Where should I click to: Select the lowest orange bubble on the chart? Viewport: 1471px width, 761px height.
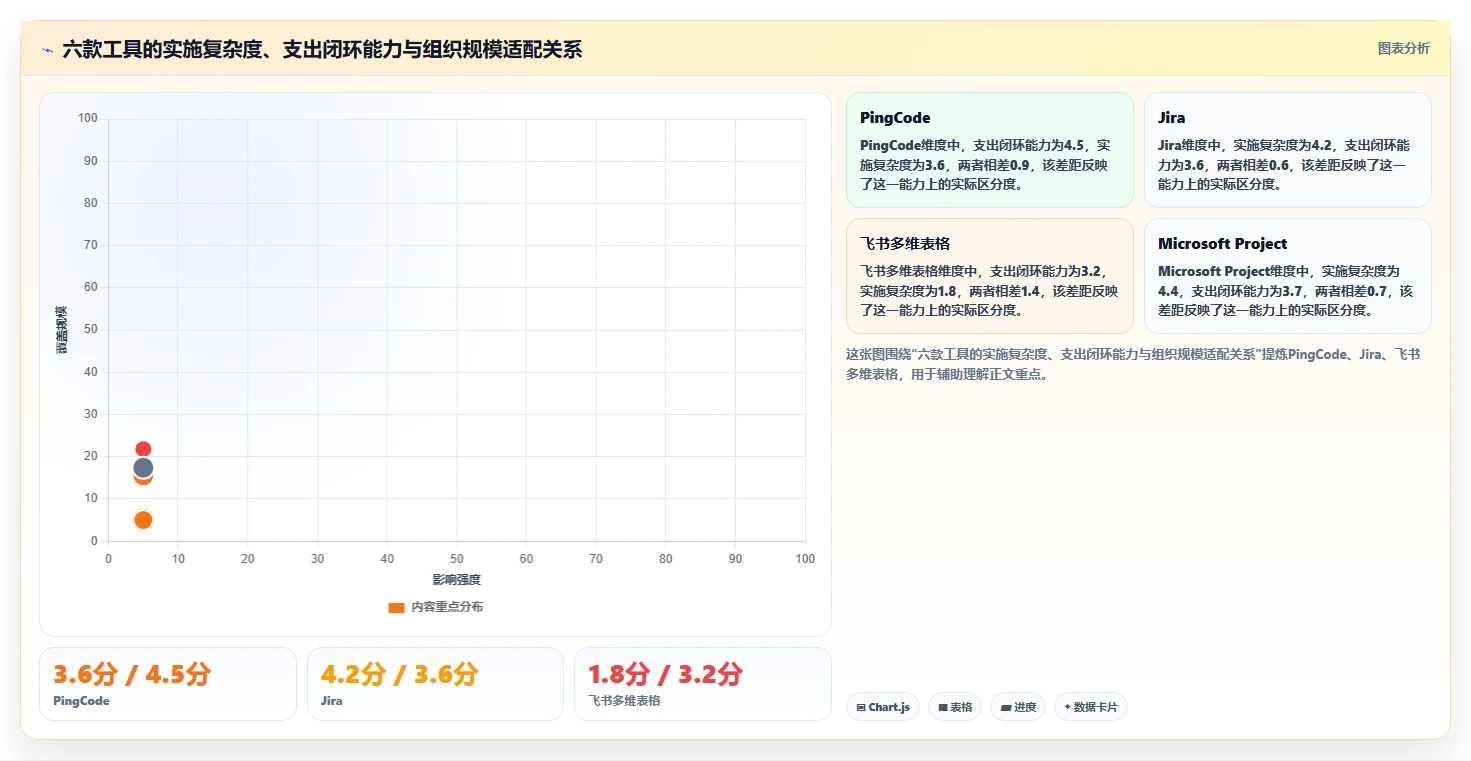[143, 520]
